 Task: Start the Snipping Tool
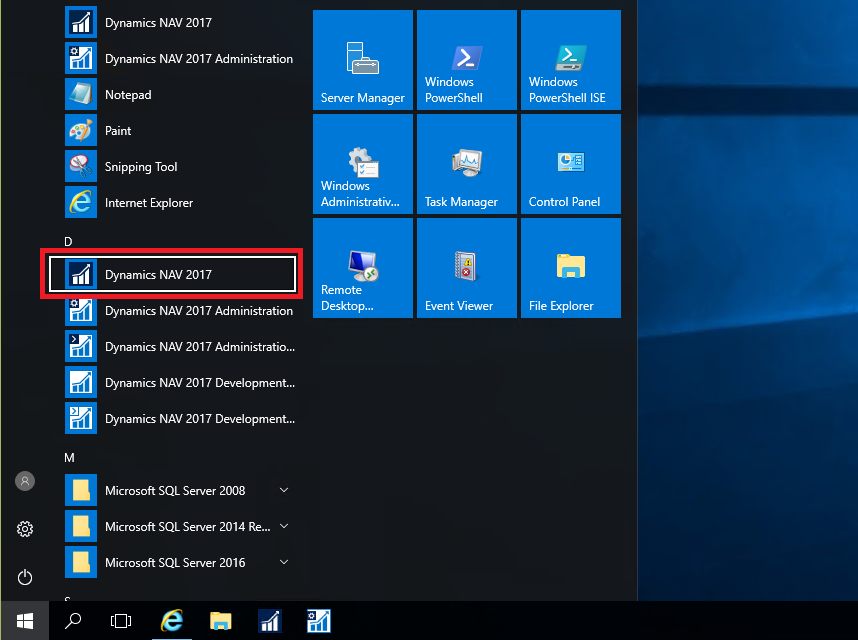pyautogui.click(x=179, y=167)
